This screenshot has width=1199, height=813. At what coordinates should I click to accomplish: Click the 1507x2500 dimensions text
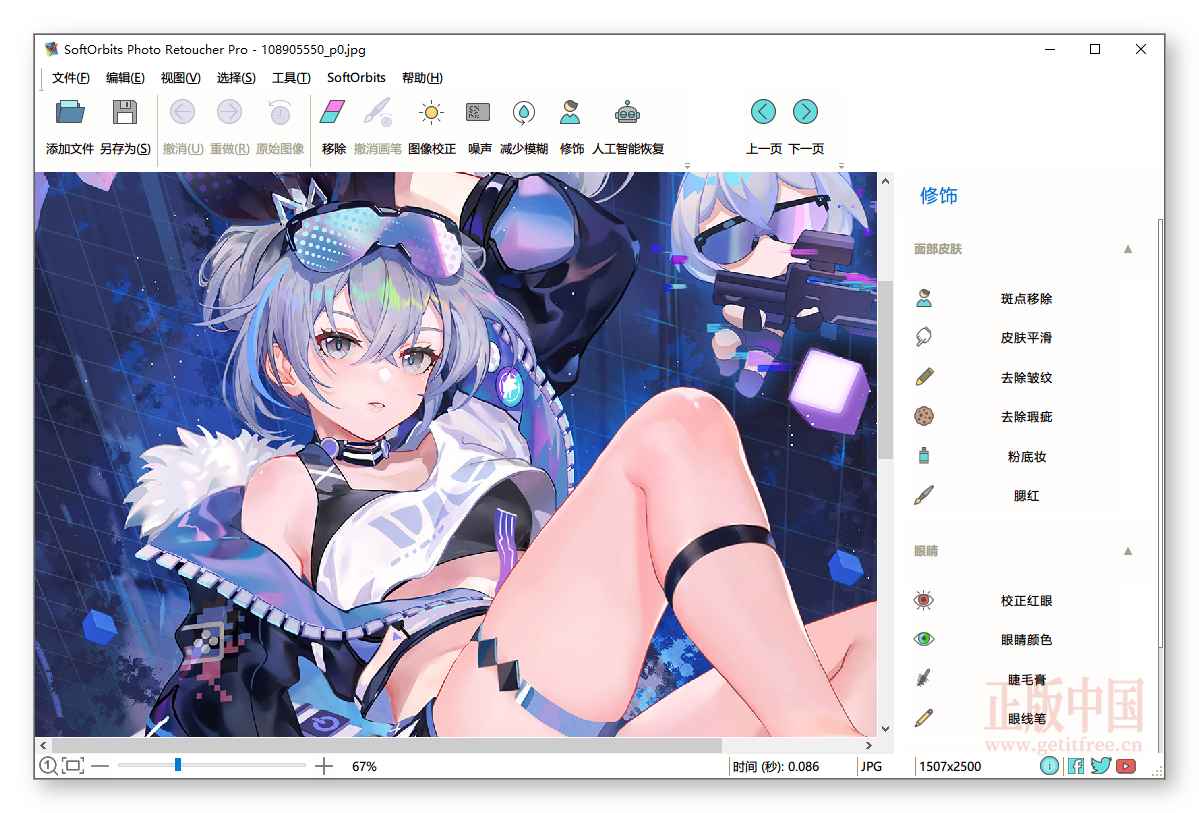(950, 766)
